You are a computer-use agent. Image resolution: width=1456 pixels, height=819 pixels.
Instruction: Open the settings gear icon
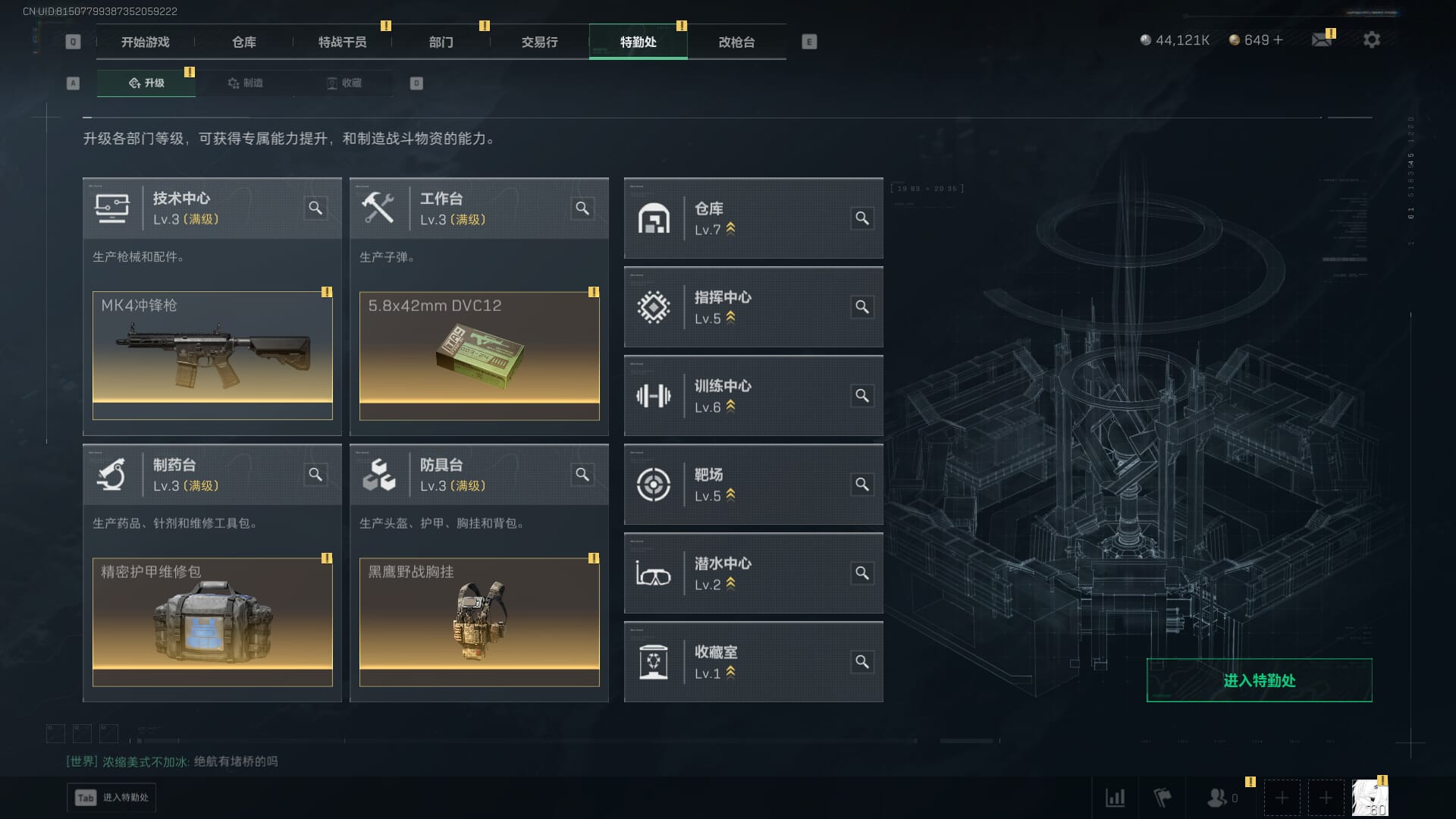1371,39
